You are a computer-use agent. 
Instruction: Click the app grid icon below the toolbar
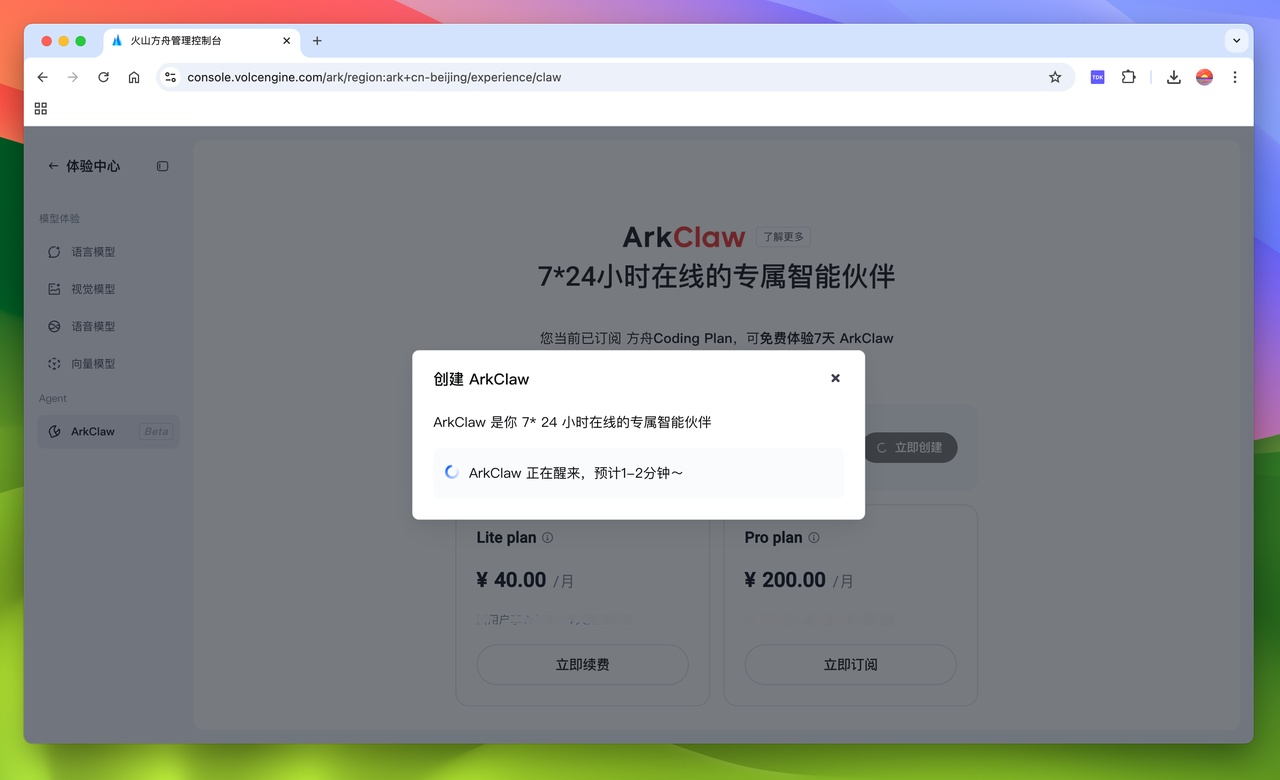(x=40, y=108)
